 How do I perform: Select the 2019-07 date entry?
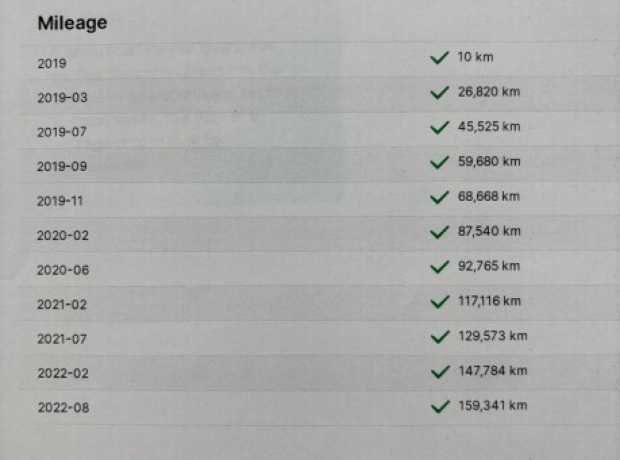pos(62,132)
